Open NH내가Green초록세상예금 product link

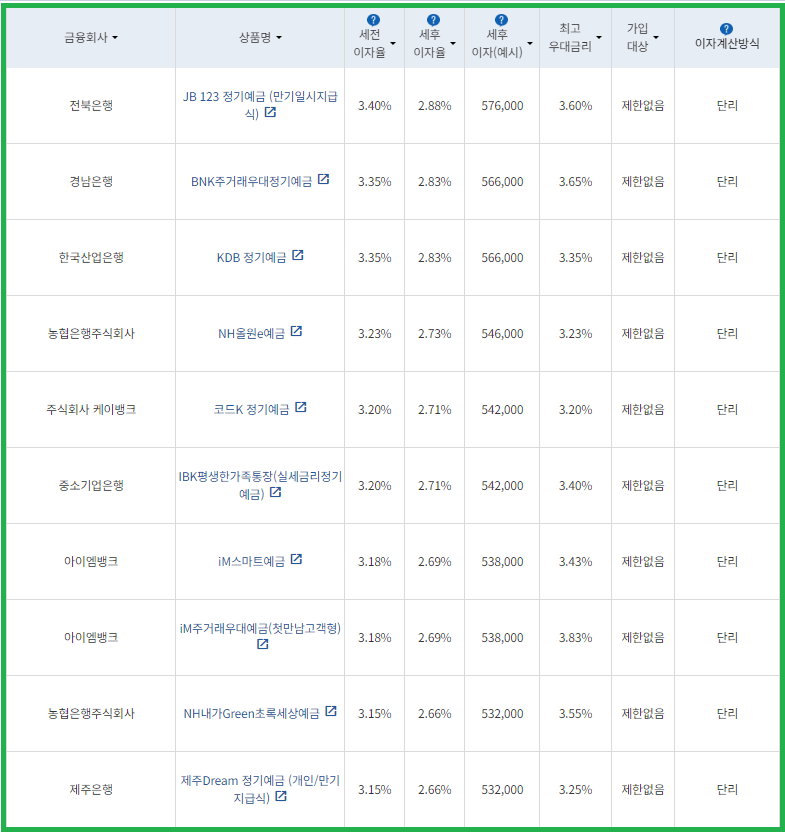(x=251, y=713)
